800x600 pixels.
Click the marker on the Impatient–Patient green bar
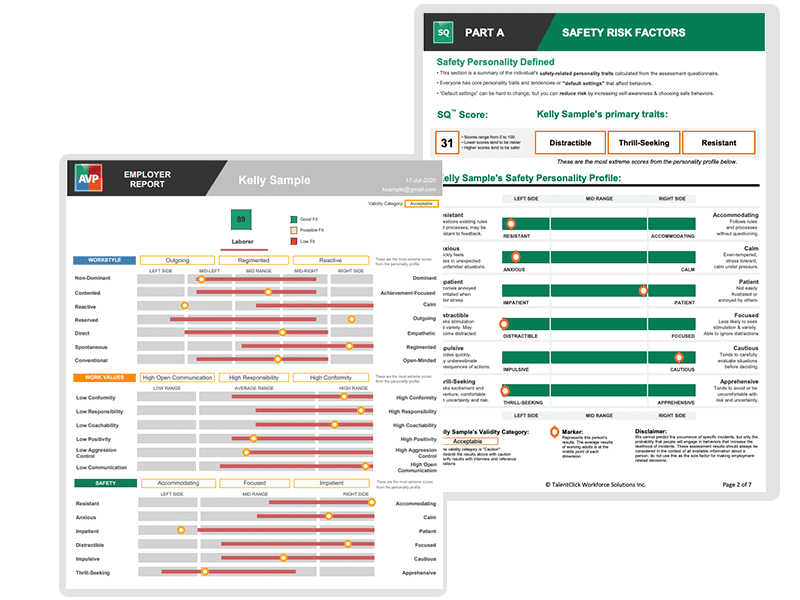(x=643, y=290)
